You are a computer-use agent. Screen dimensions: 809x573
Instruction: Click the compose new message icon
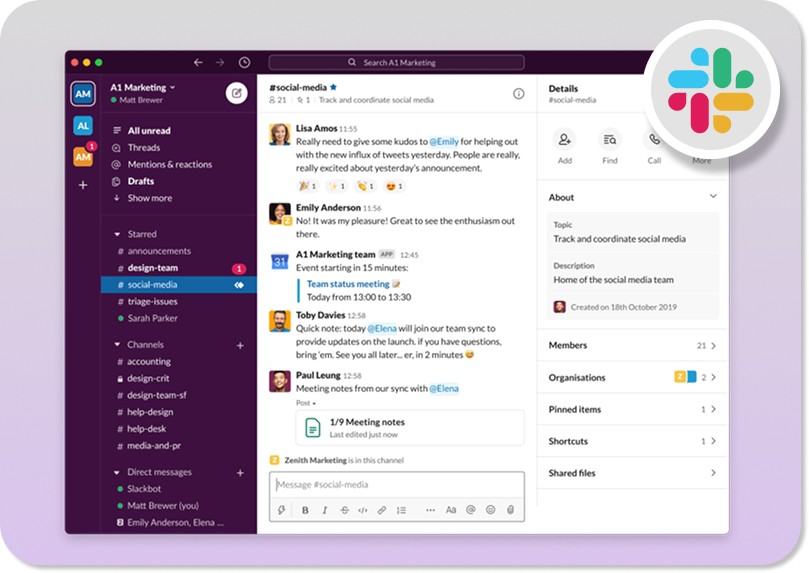tap(236, 93)
